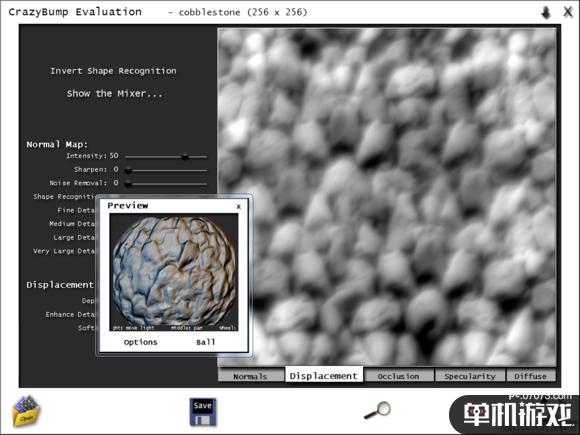Click Invert Shape Recognition
Screen dimensions: 580x435
pos(113,71)
